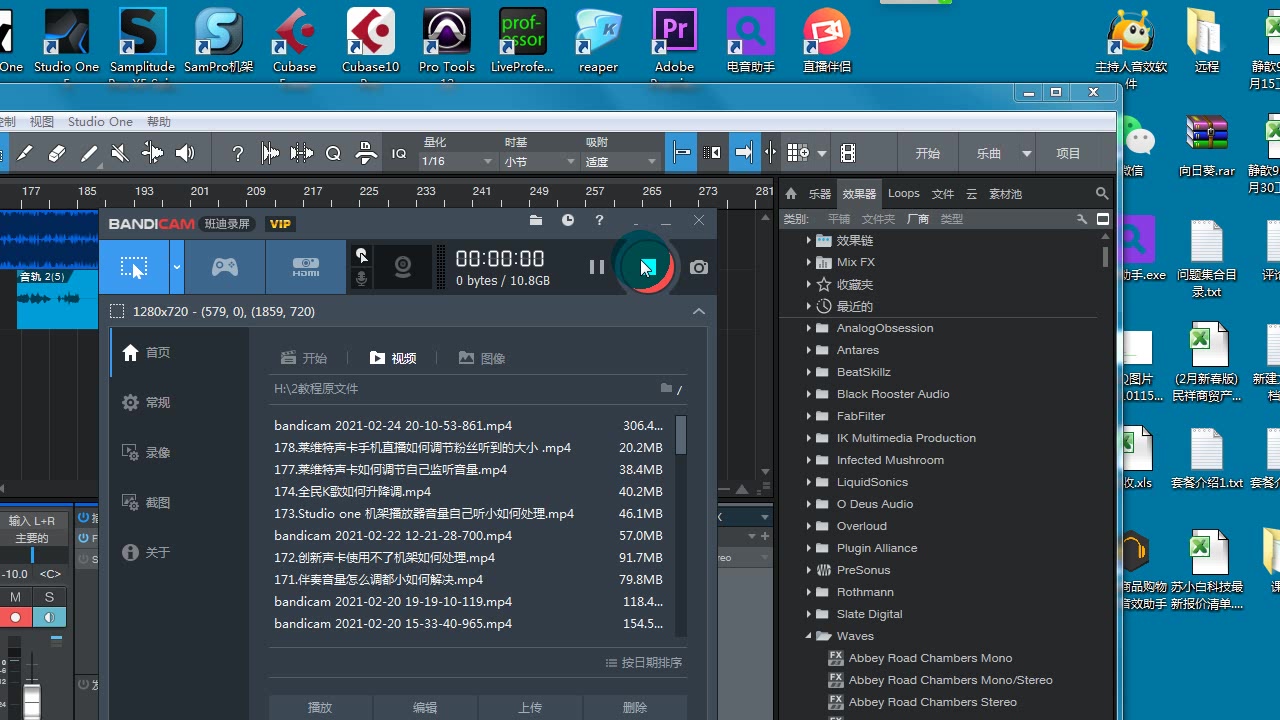Click the question mark help icon in Studio One toolbar
The image size is (1280, 720).
click(237, 153)
